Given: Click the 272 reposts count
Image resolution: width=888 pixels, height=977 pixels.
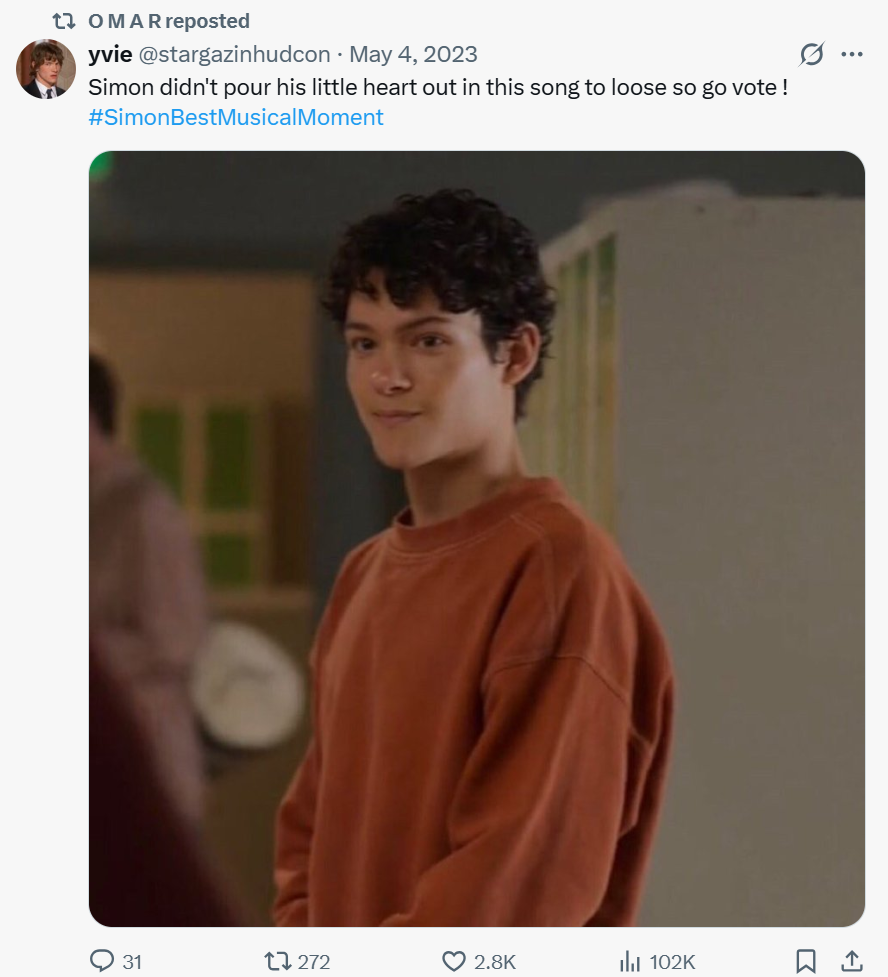Looking at the screenshot, I should (313, 961).
